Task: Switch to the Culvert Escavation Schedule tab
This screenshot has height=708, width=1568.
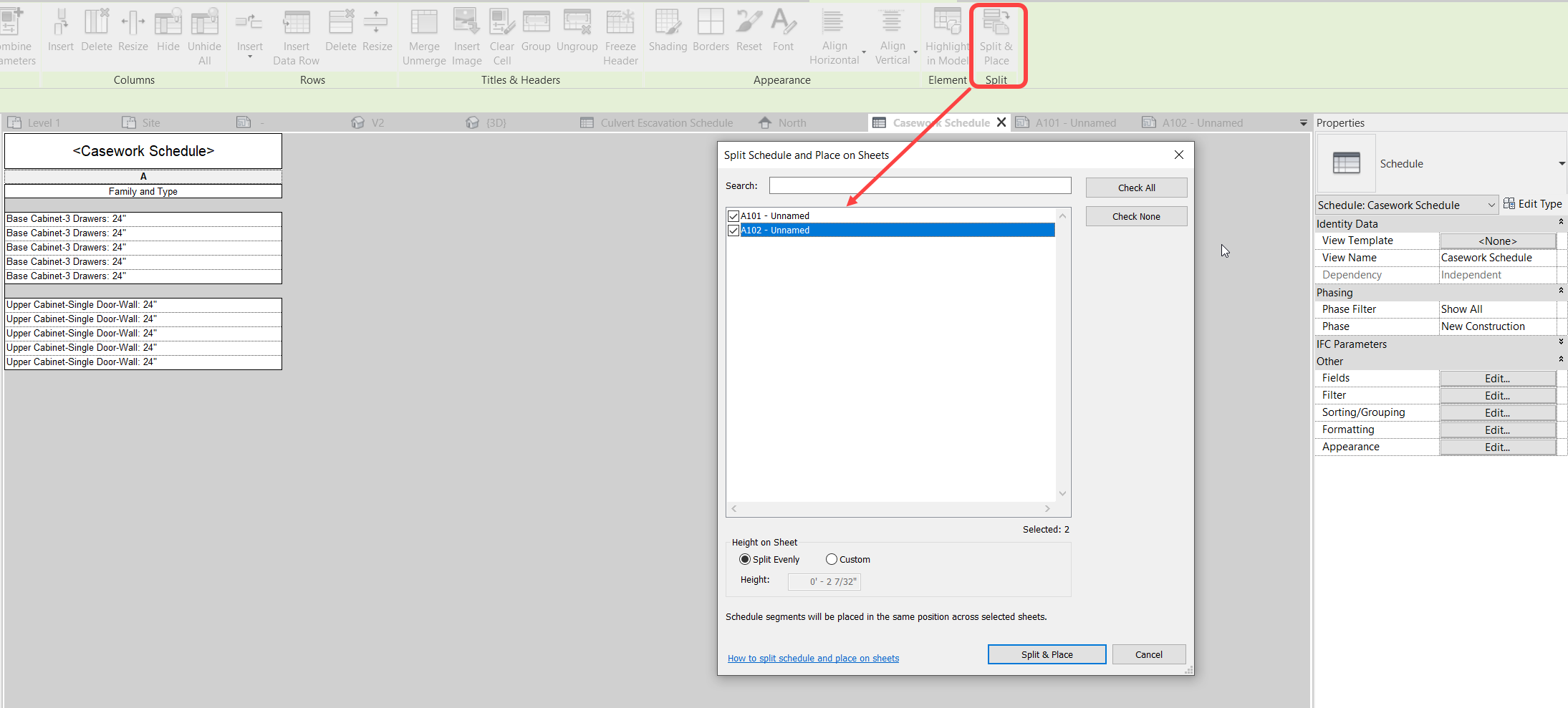Action: pos(665,122)
